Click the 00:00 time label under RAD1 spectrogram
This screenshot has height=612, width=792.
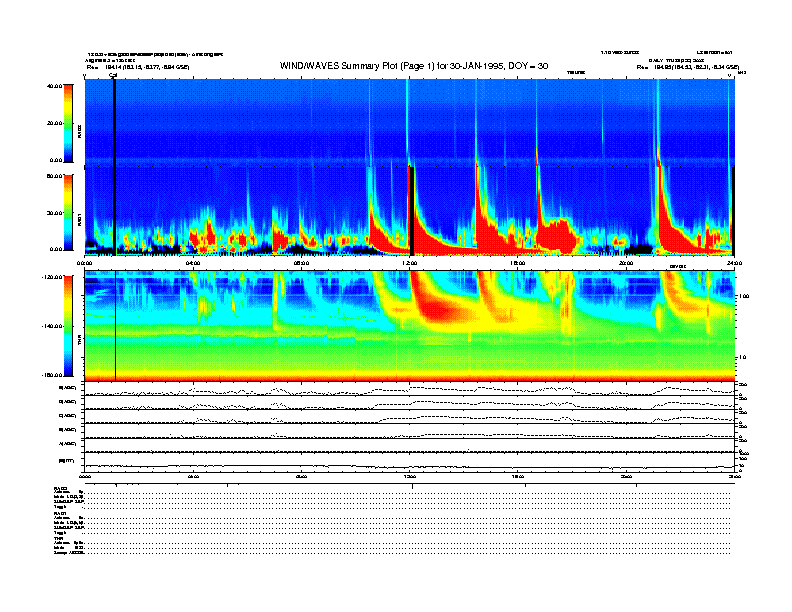tap(84, 263)
